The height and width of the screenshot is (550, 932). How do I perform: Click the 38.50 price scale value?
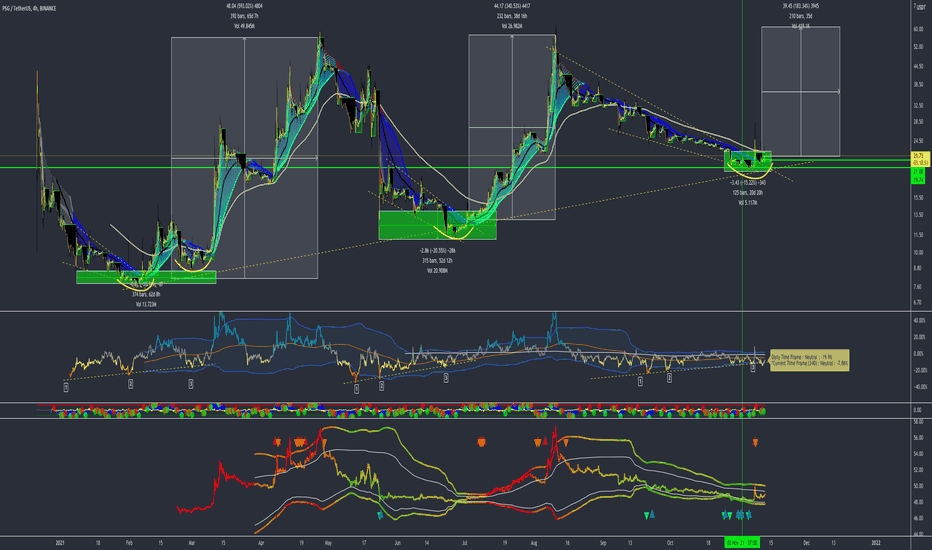coord(918,85)
